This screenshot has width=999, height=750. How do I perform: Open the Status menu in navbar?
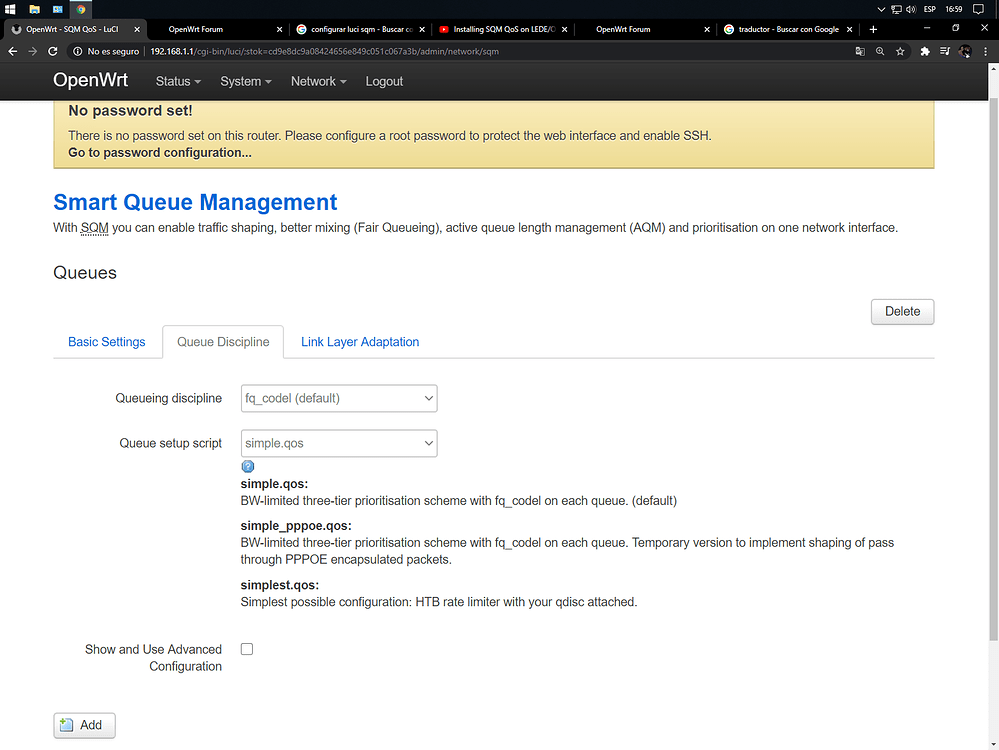pos(178,81)
